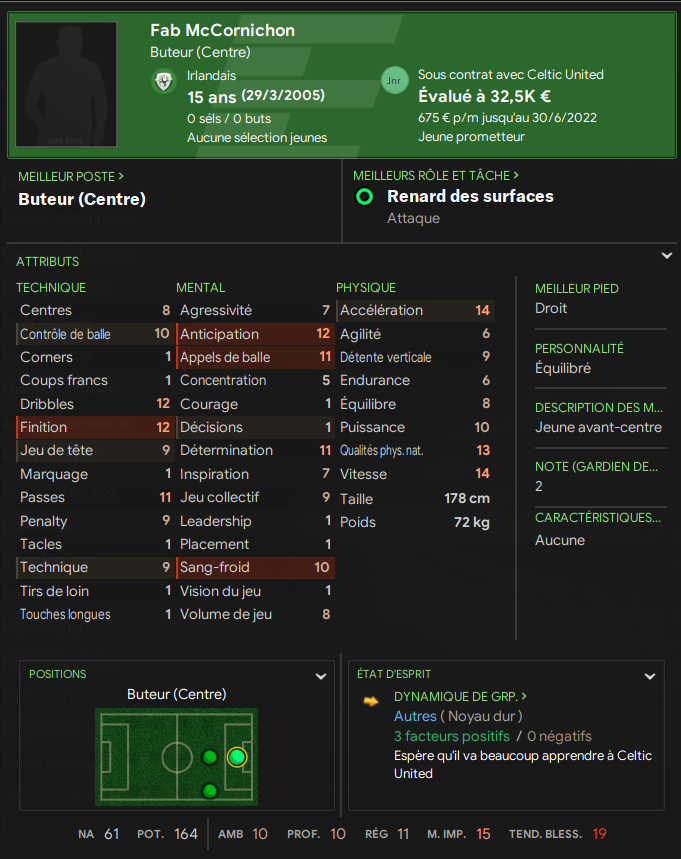Open Dynamique de grp. link

click(460, 696)
